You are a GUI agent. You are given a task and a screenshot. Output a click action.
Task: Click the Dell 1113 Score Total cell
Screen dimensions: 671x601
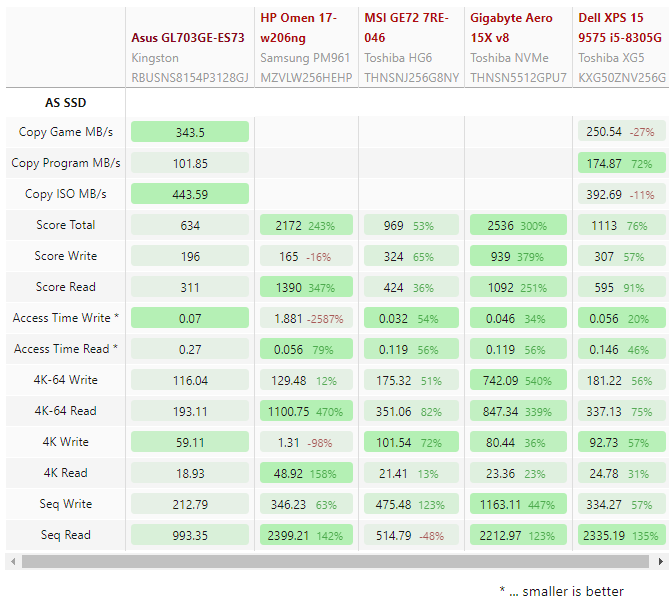point(621,225)
